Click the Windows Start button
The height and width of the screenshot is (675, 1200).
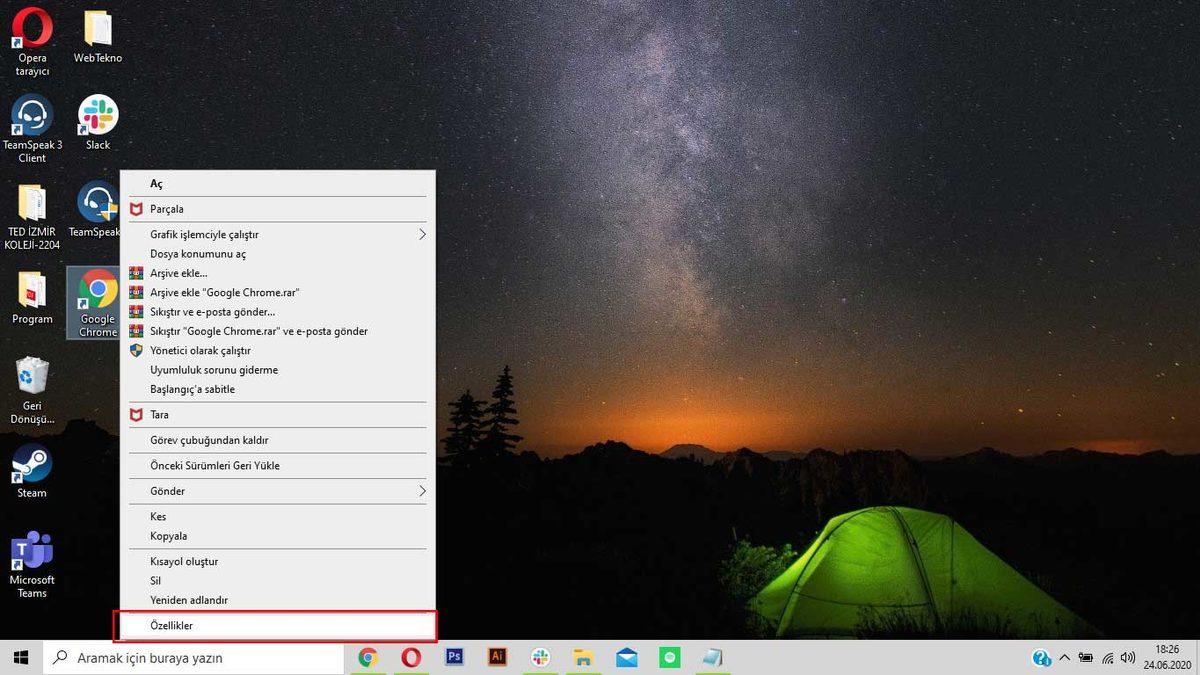(20, 657)
